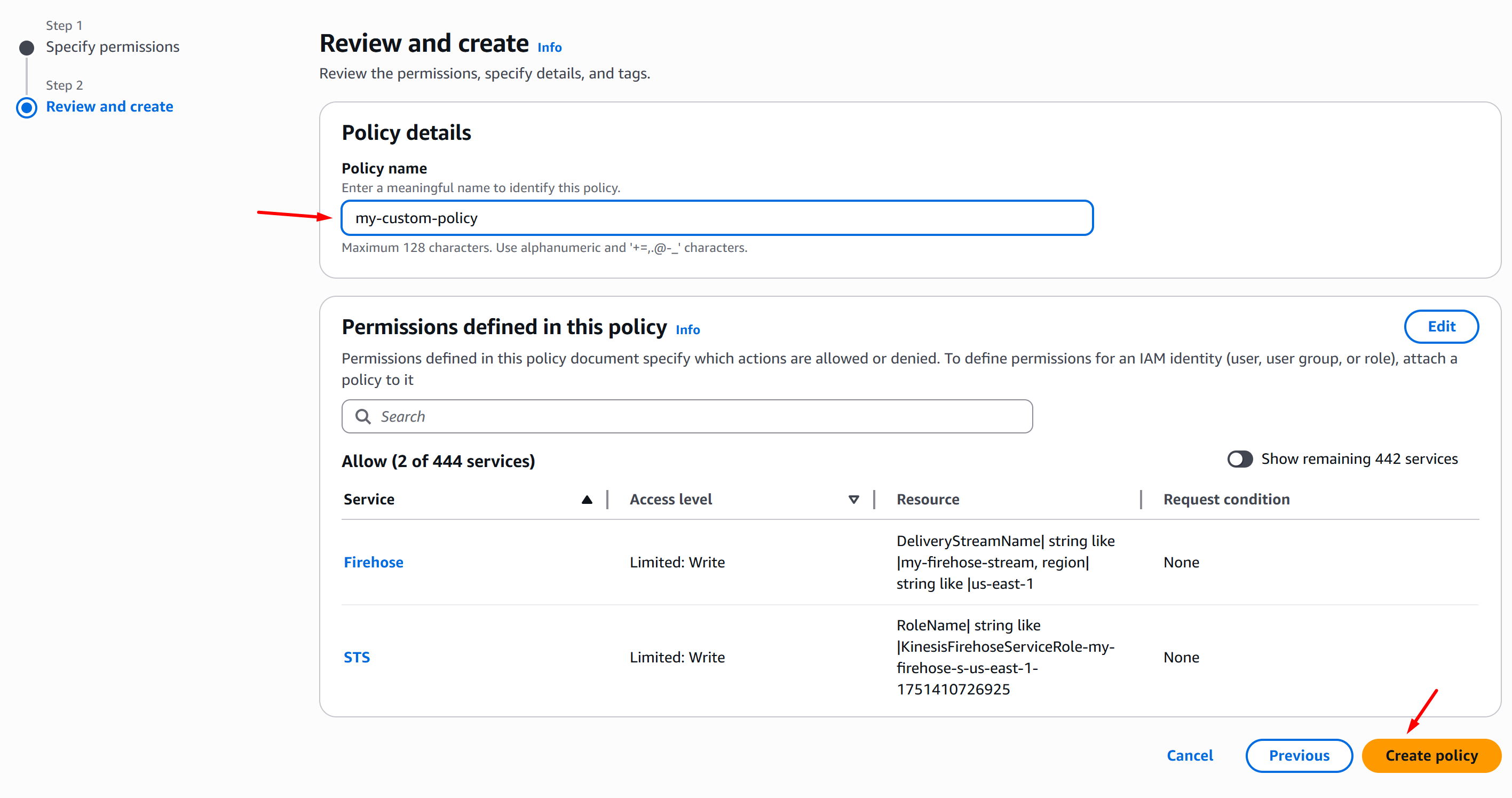Screen dimensions: 1512x798
Task: Go back with the Previous button
Action: coord(1299,755)
